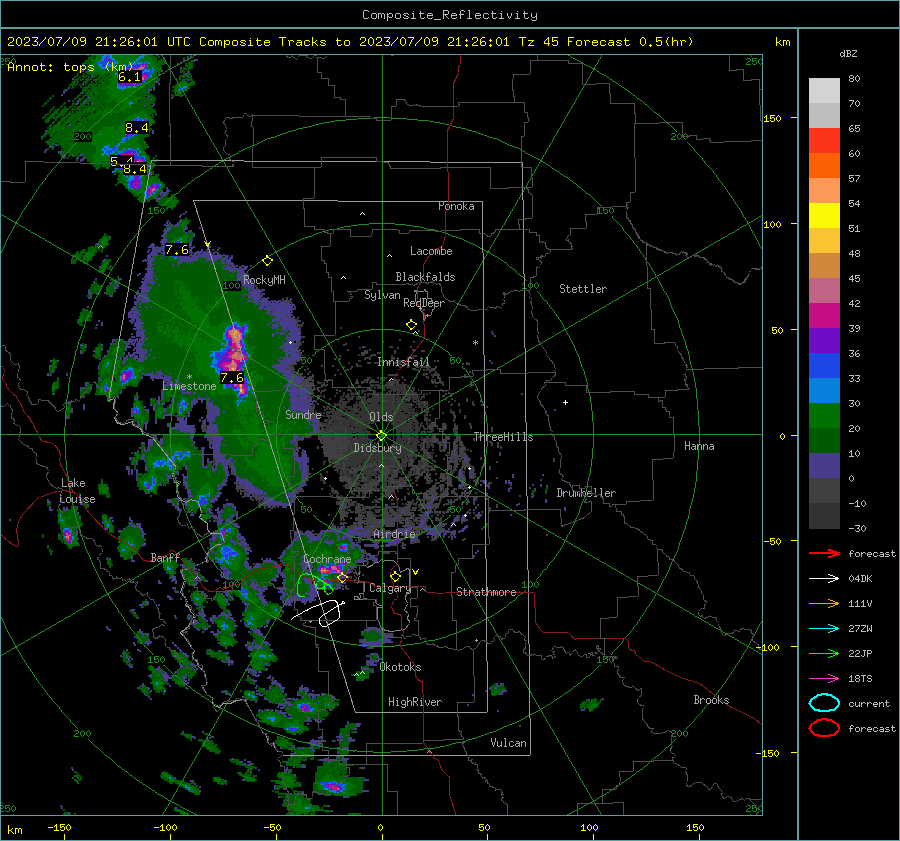
Task: Click the Innisfail city label
Action: (403, 362)
